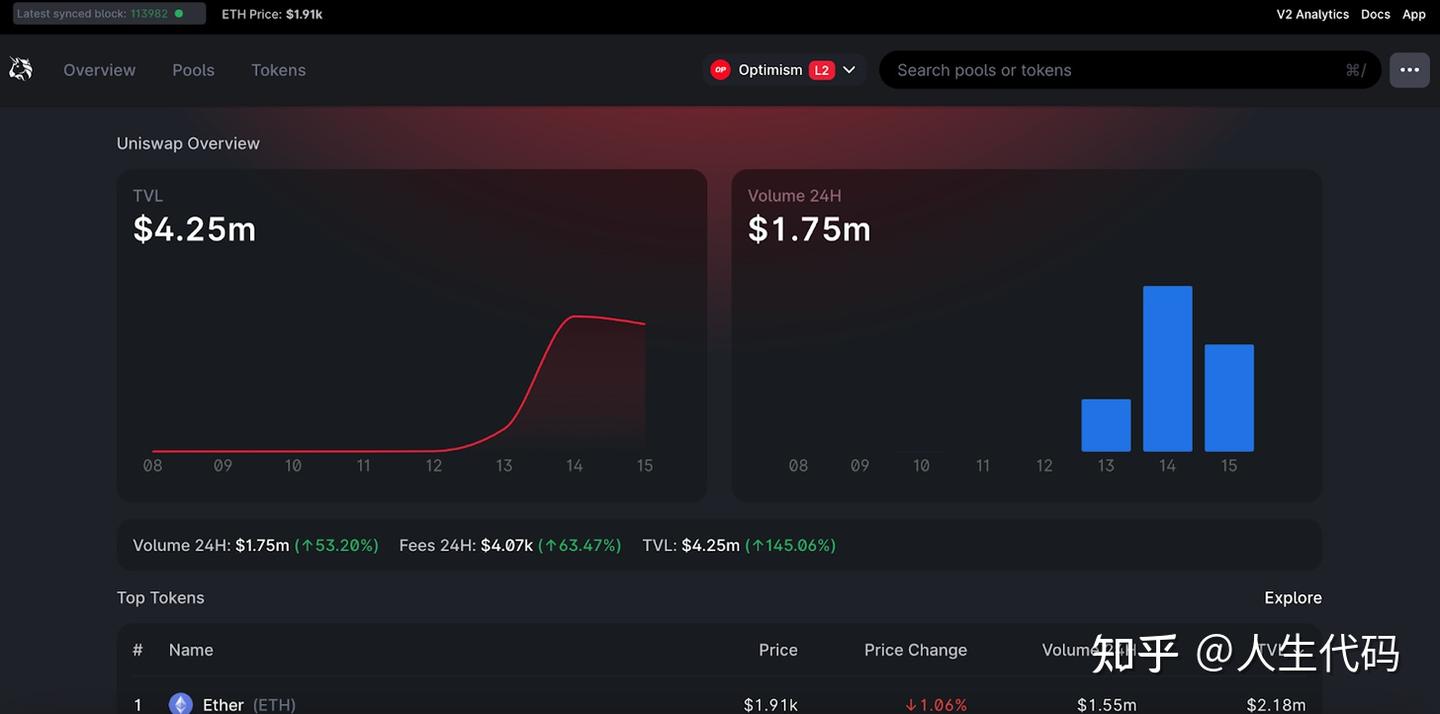Click the volume change 53.20% figure
1440x714 pixels.
pos(336,545)
